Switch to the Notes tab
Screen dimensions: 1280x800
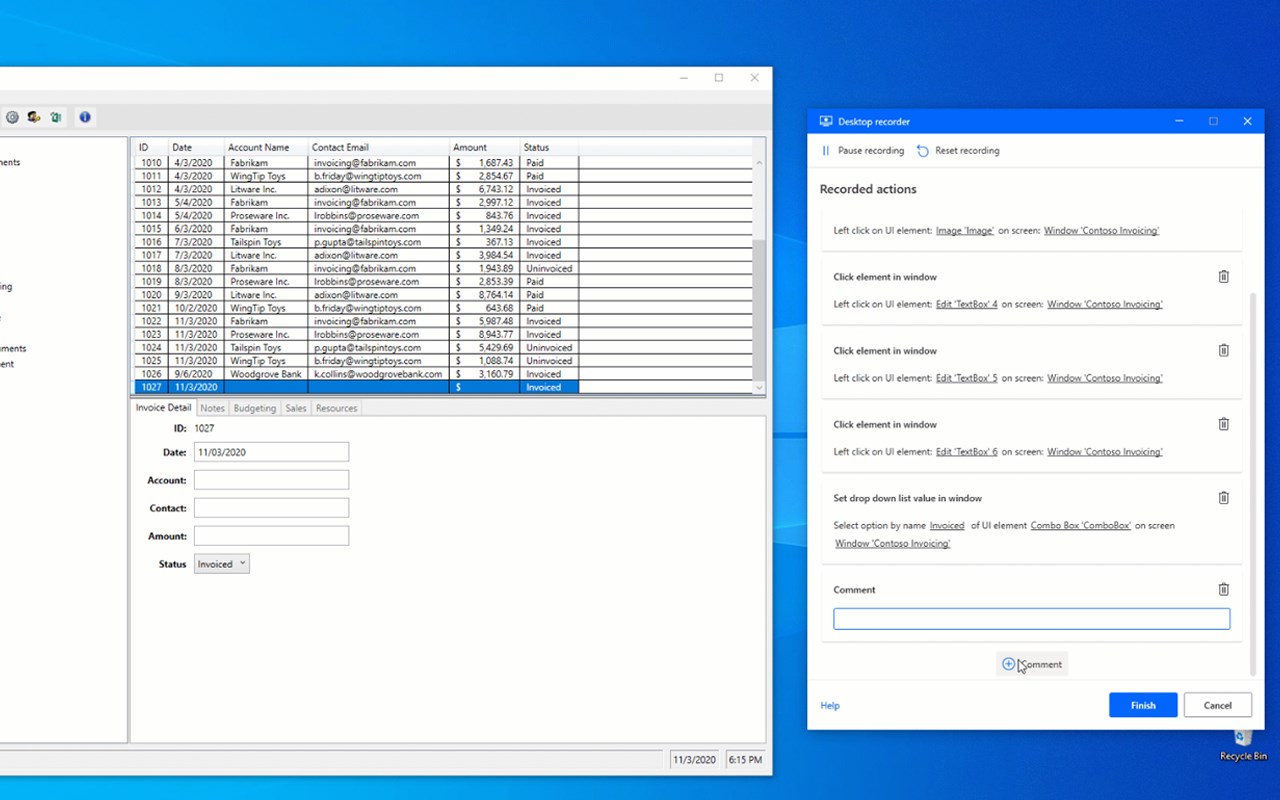212,408
